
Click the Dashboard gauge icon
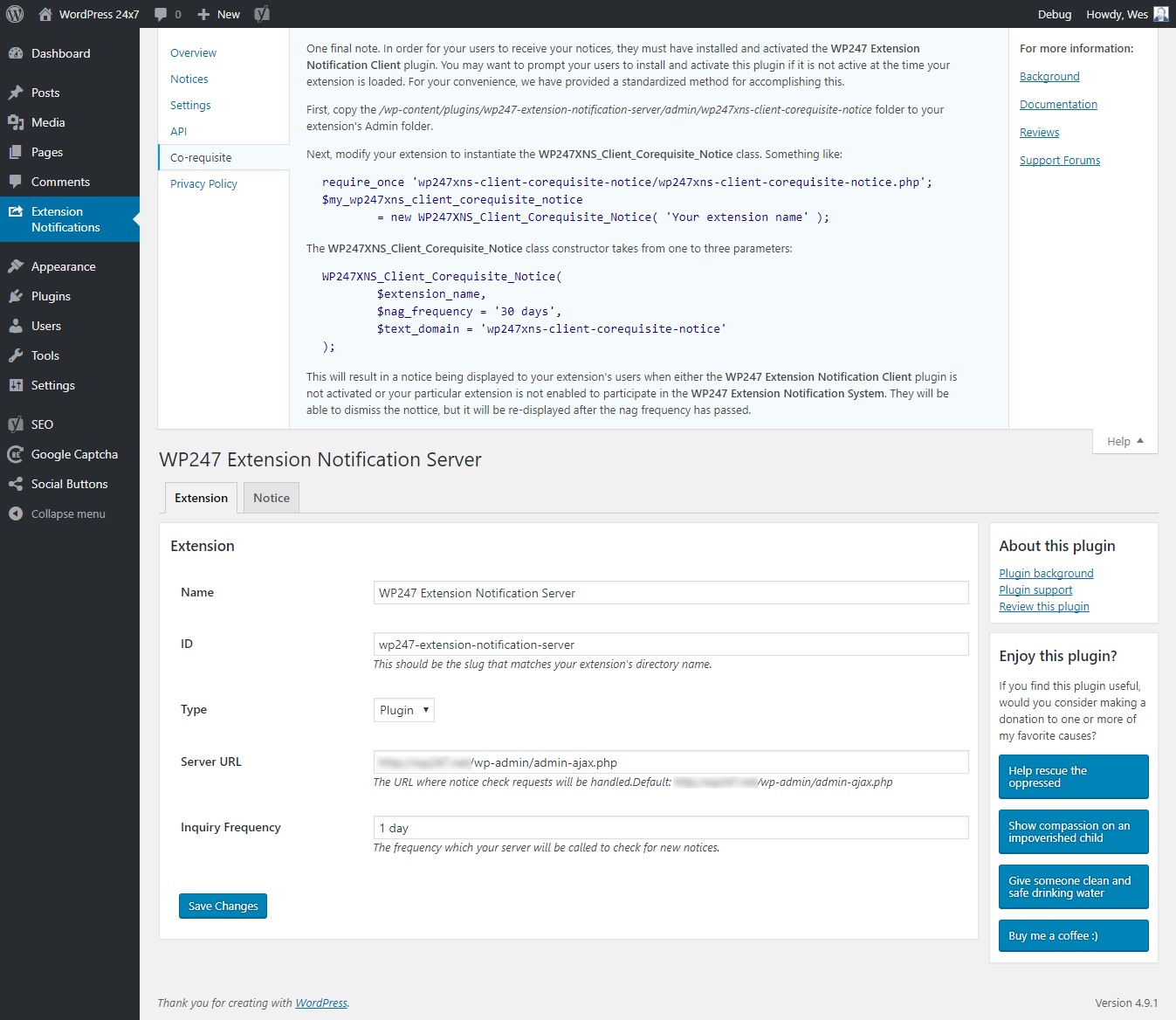16,53
